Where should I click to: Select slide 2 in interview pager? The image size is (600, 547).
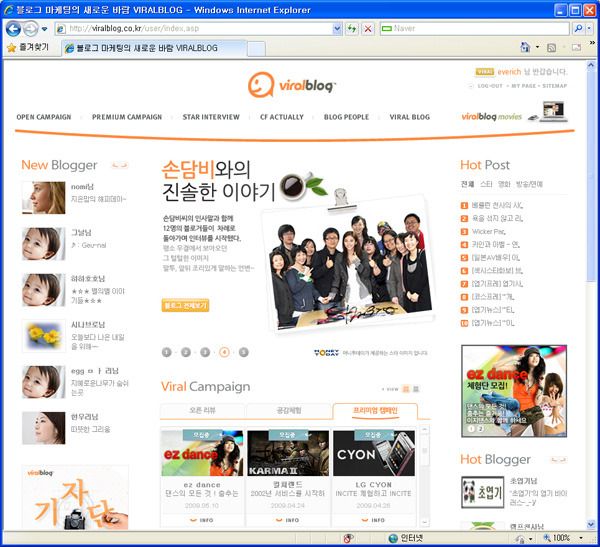click(x=186, y=352)
